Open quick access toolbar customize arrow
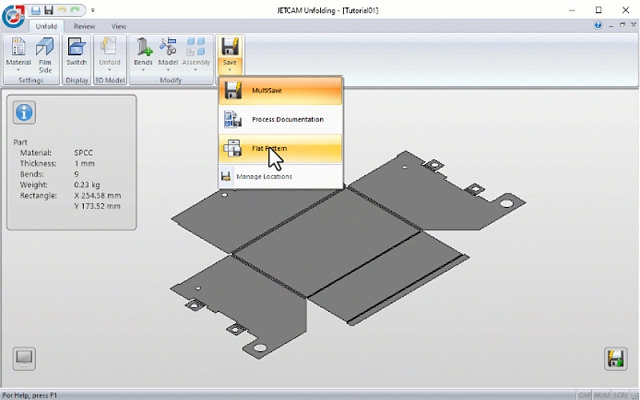 (93, 10)
